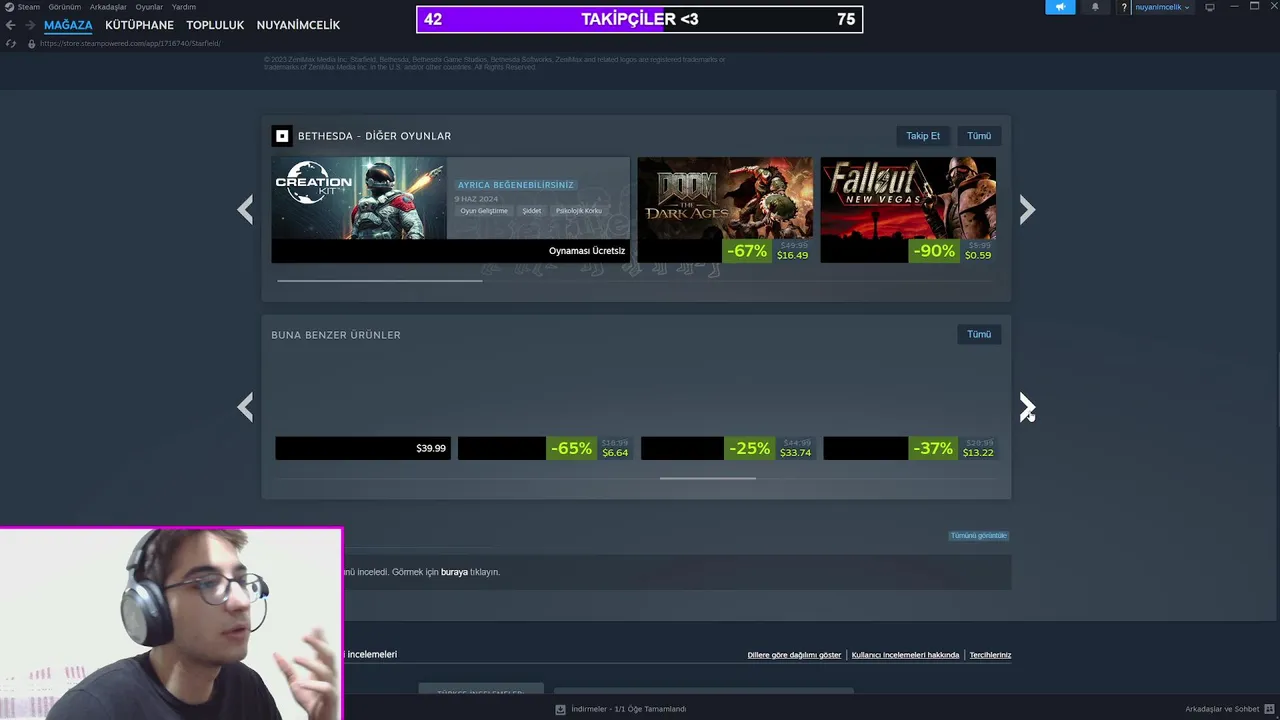
Task: Open the Görünüm menu
Action: click(65, 7)
